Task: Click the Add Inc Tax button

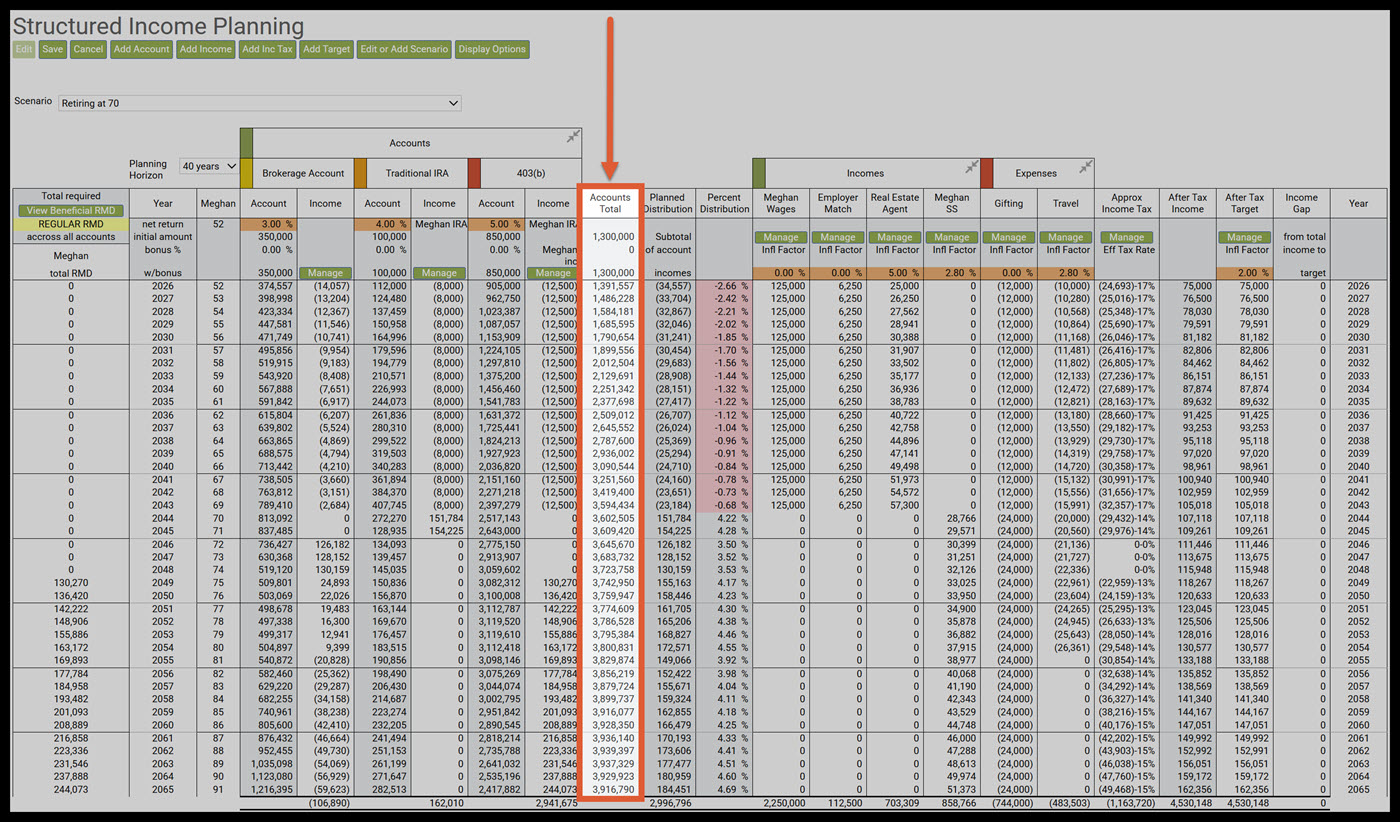Action: (x=267, y=49)
